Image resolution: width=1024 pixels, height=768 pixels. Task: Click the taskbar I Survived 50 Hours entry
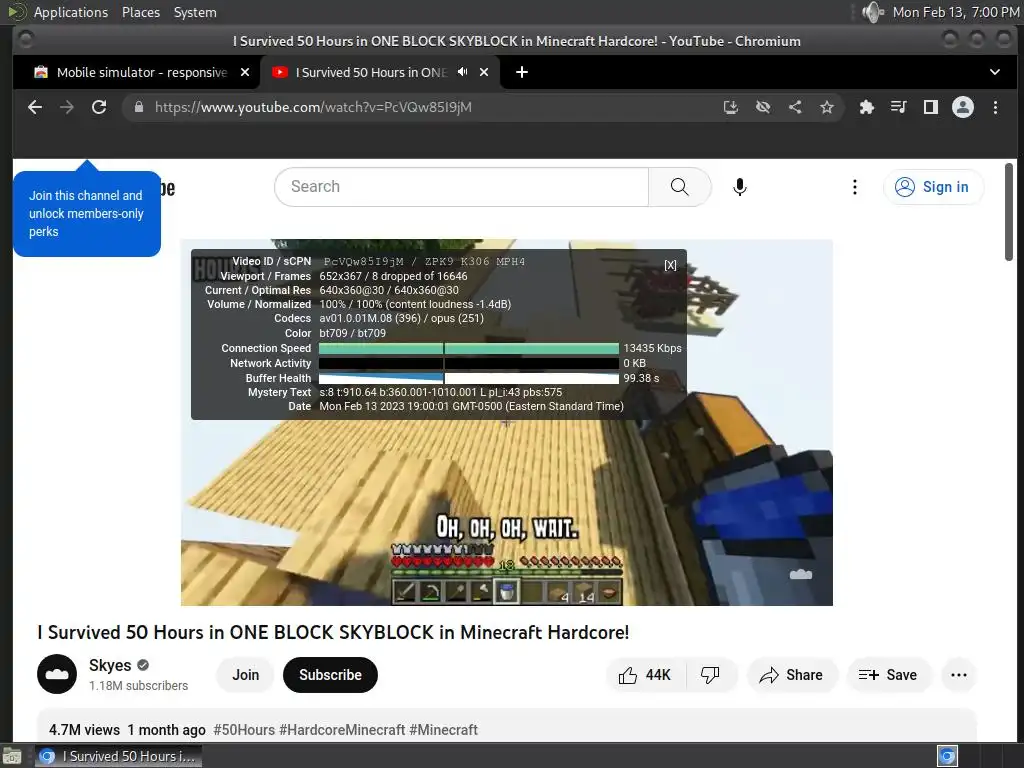click(x=118, y=756)
